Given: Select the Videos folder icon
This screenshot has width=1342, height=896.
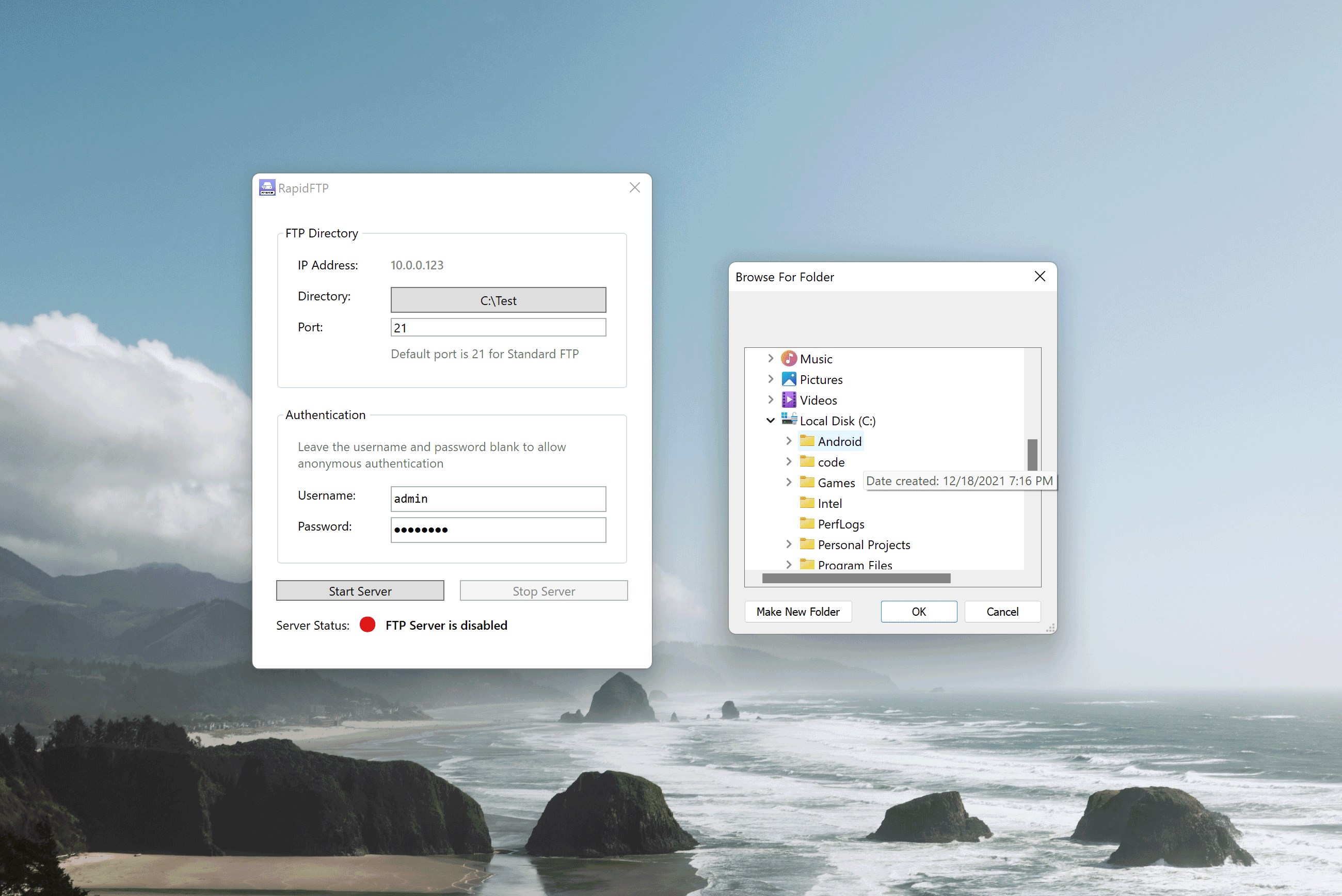Looking at the screenshot, I should click(788, 399).
